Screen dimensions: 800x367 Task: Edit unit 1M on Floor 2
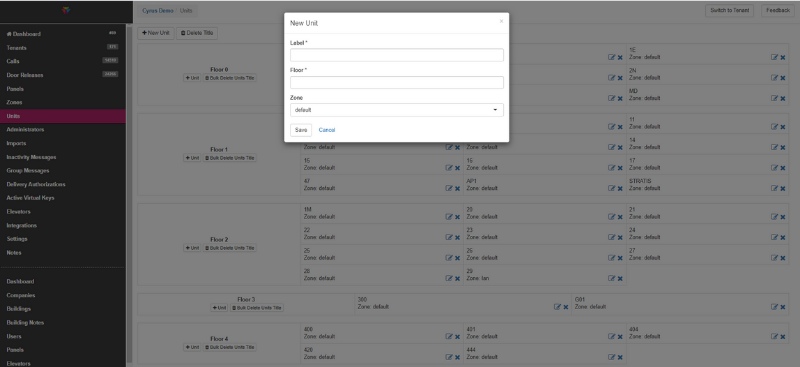point(448,217)
